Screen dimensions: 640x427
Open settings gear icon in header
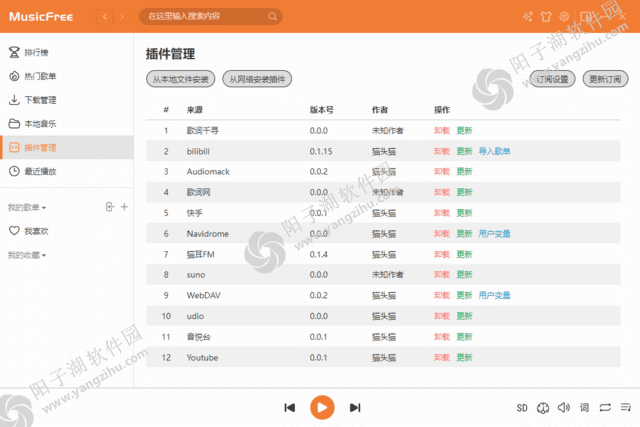click(x=564, y=16)
